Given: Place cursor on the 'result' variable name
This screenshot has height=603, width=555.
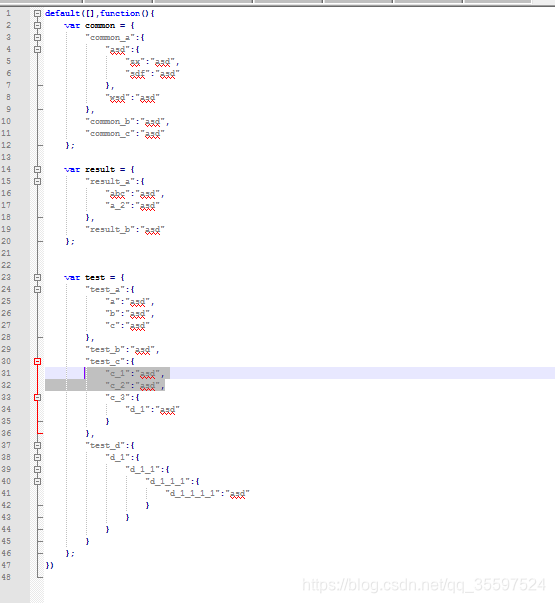Looking at the screenshot, I should 100,169.
